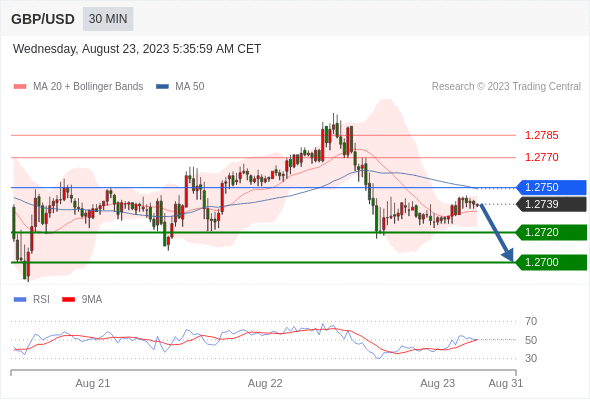Click the RSI blue legend icon

point(20,300)
